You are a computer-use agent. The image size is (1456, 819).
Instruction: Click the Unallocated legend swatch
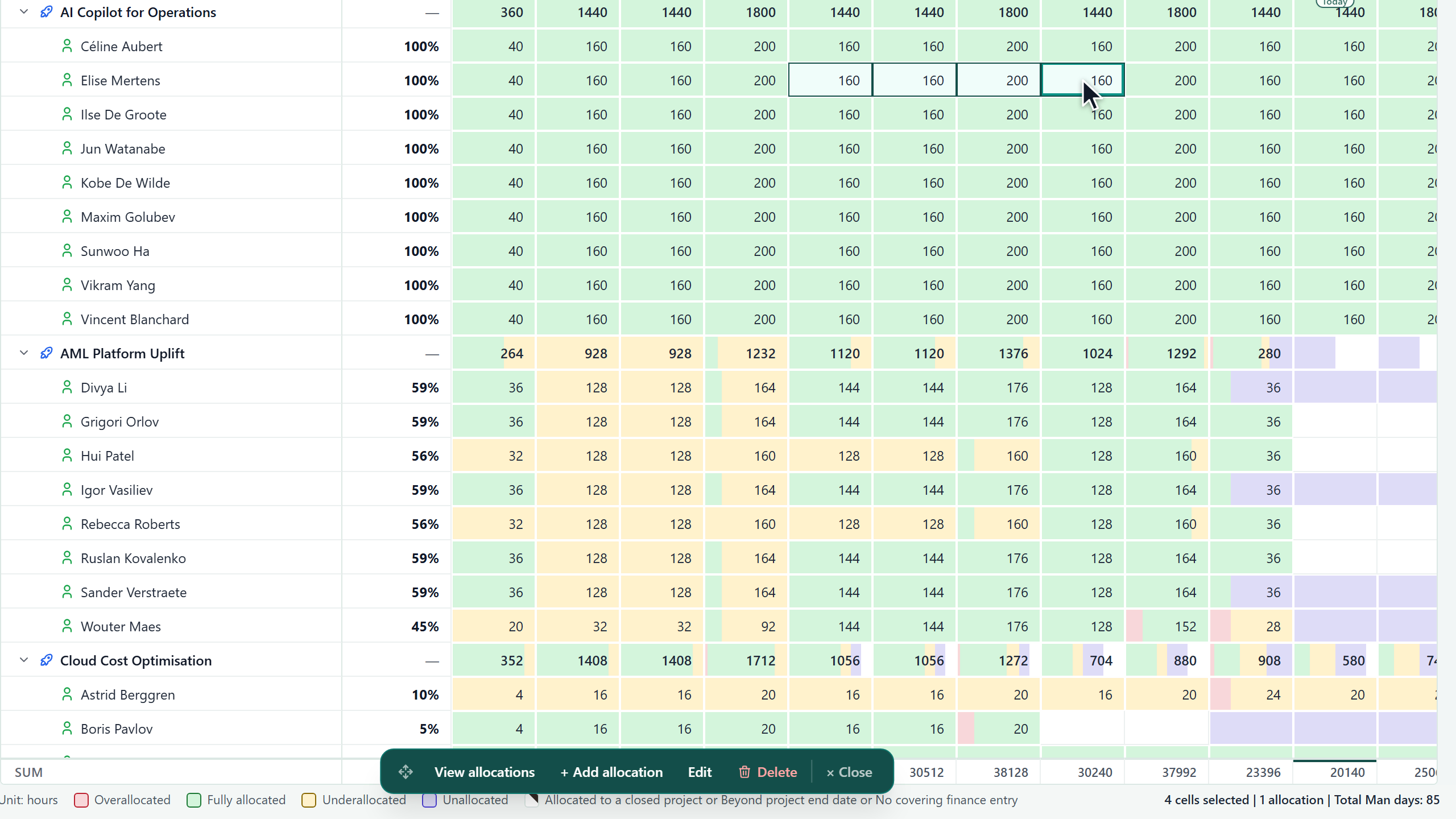429,800
